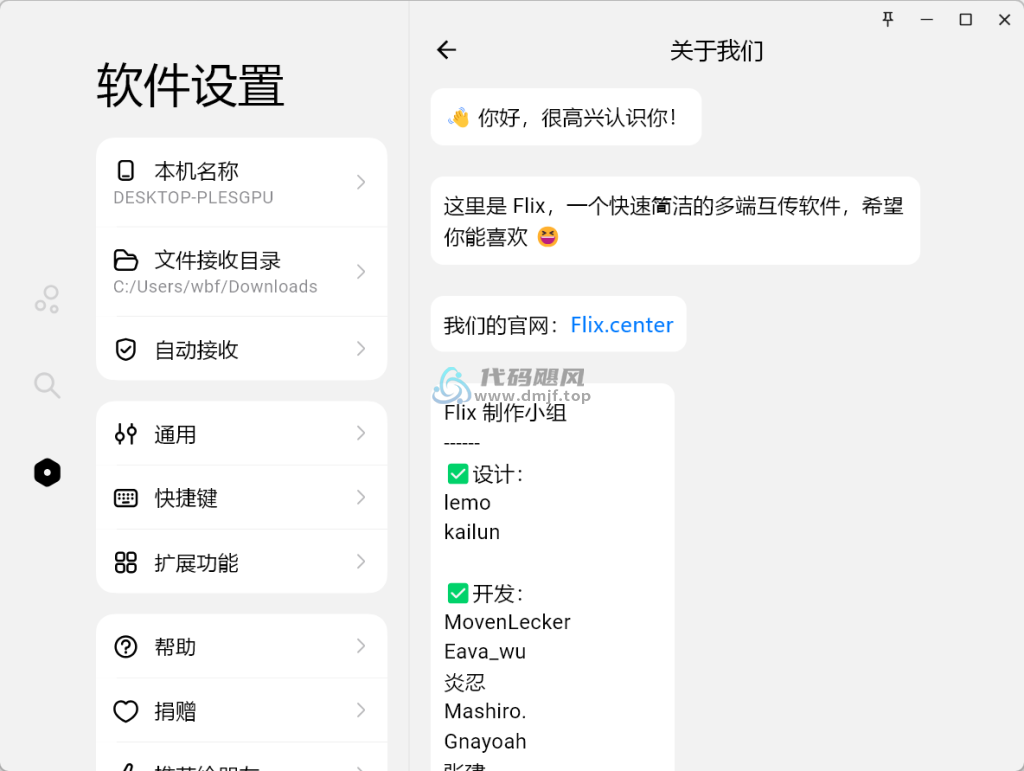Click the keyboard icon beside 快捷键

pyautogui.click(x=125, y=498)
